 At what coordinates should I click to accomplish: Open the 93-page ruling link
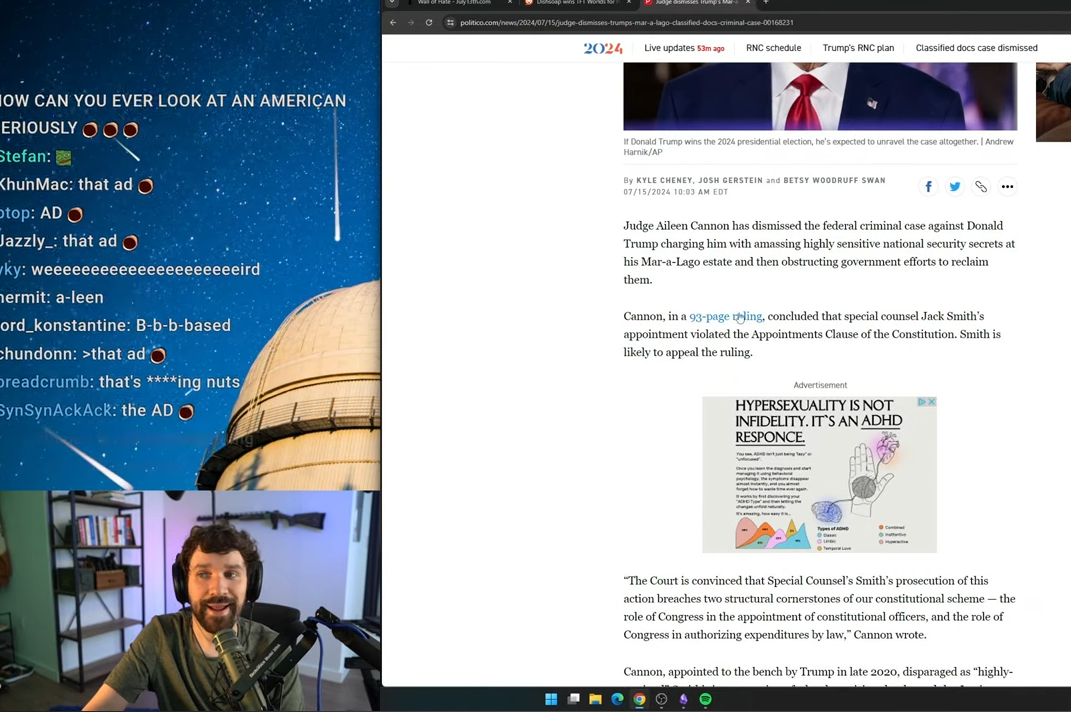pyautogui.click(x=725, y=316)
